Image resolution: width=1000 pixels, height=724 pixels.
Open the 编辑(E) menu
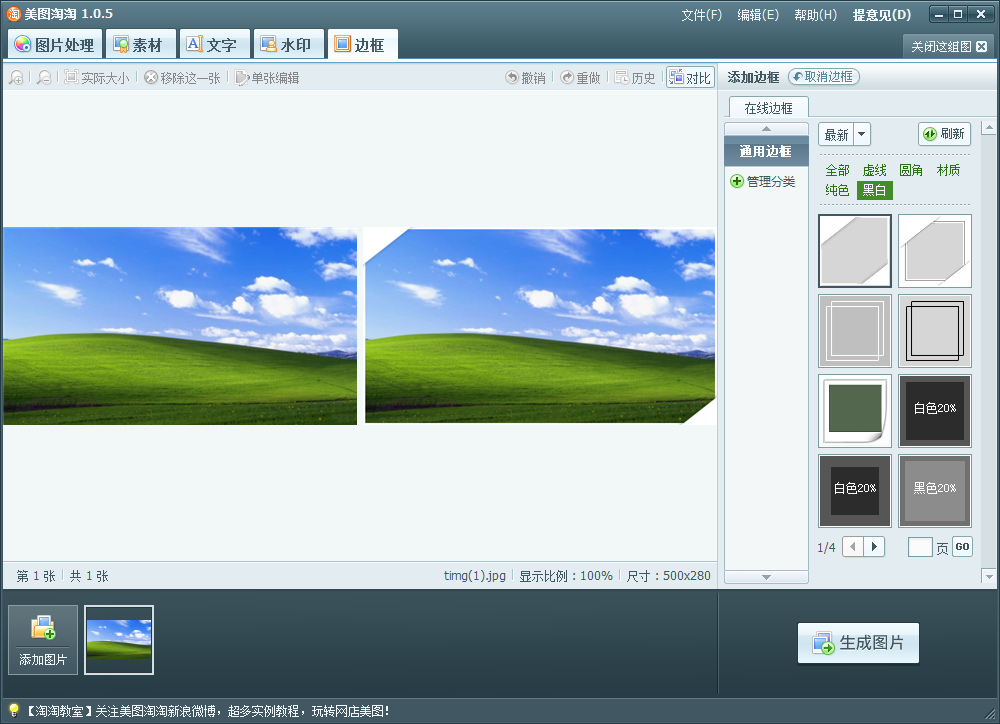[x=758, y=15]
